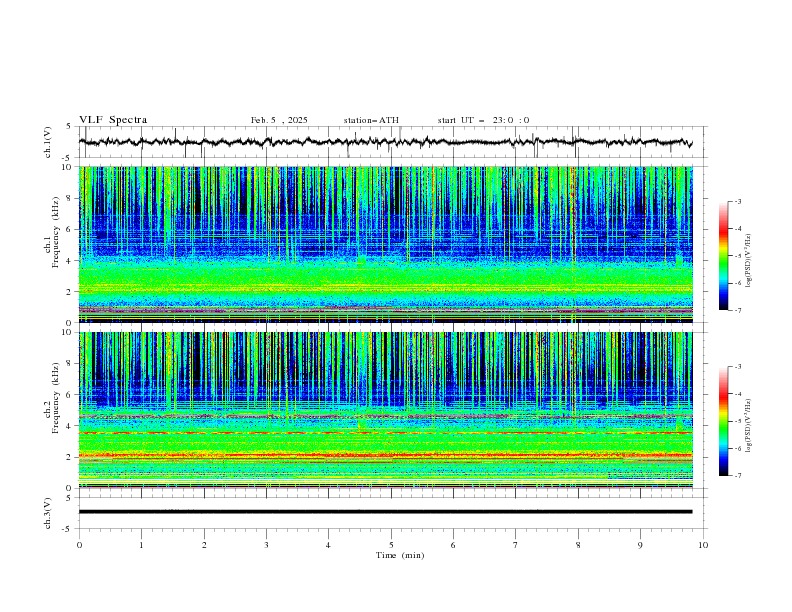
Task: Click the time axis tick label "3"
Action: coord(266,545)
